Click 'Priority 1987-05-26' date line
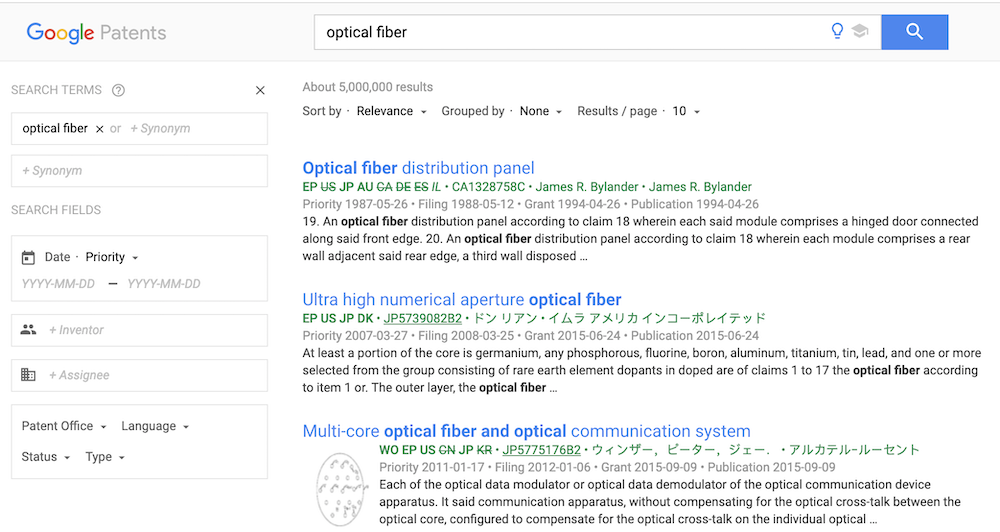This screenshot has height=532, width=1000. 531,204
